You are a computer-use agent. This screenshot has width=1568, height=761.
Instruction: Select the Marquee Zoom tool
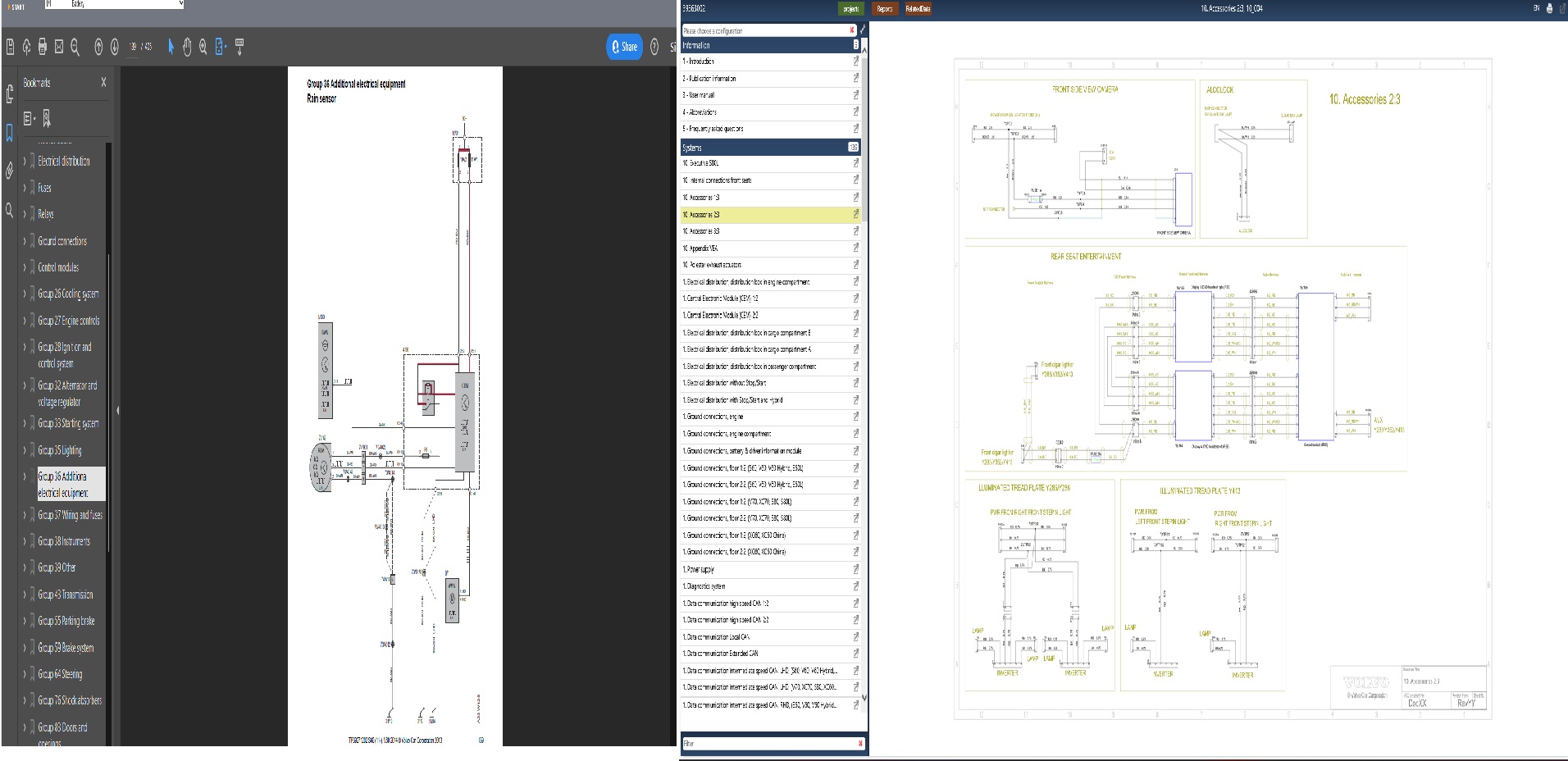[203, 47]
